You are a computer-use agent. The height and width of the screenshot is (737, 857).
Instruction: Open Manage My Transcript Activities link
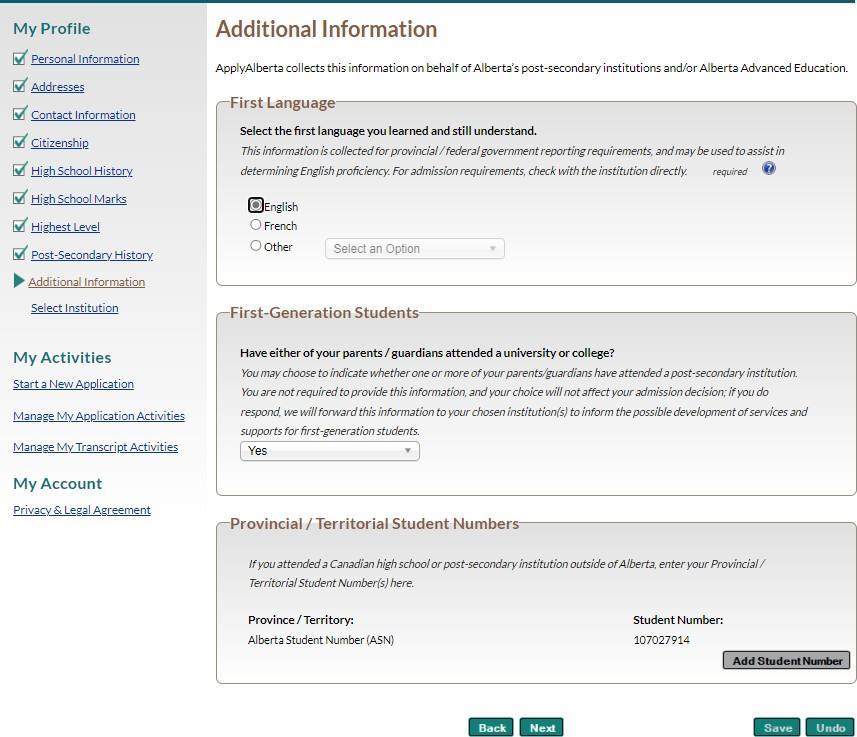[96, 447]
